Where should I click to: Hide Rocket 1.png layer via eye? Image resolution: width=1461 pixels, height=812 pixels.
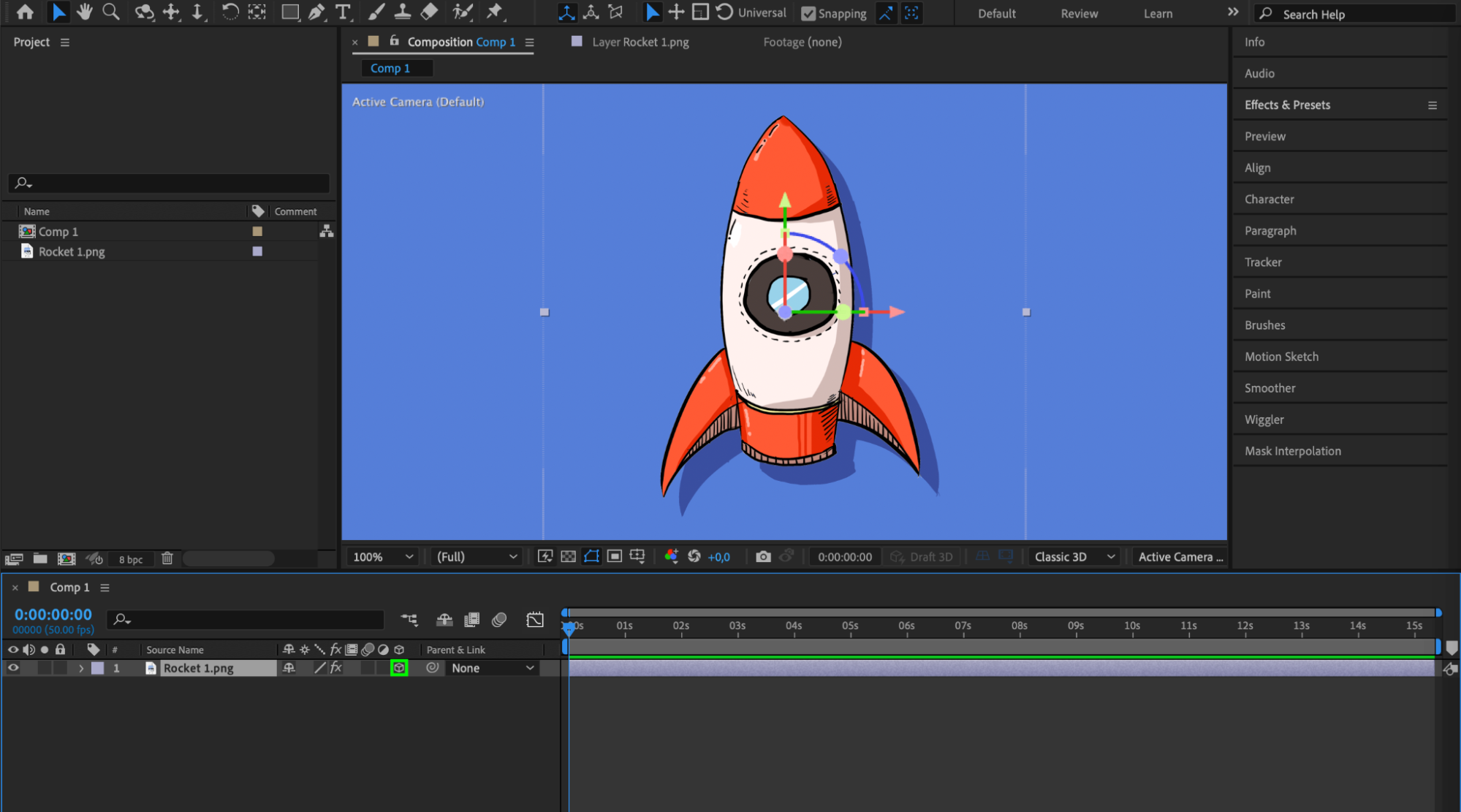point(13,667)
